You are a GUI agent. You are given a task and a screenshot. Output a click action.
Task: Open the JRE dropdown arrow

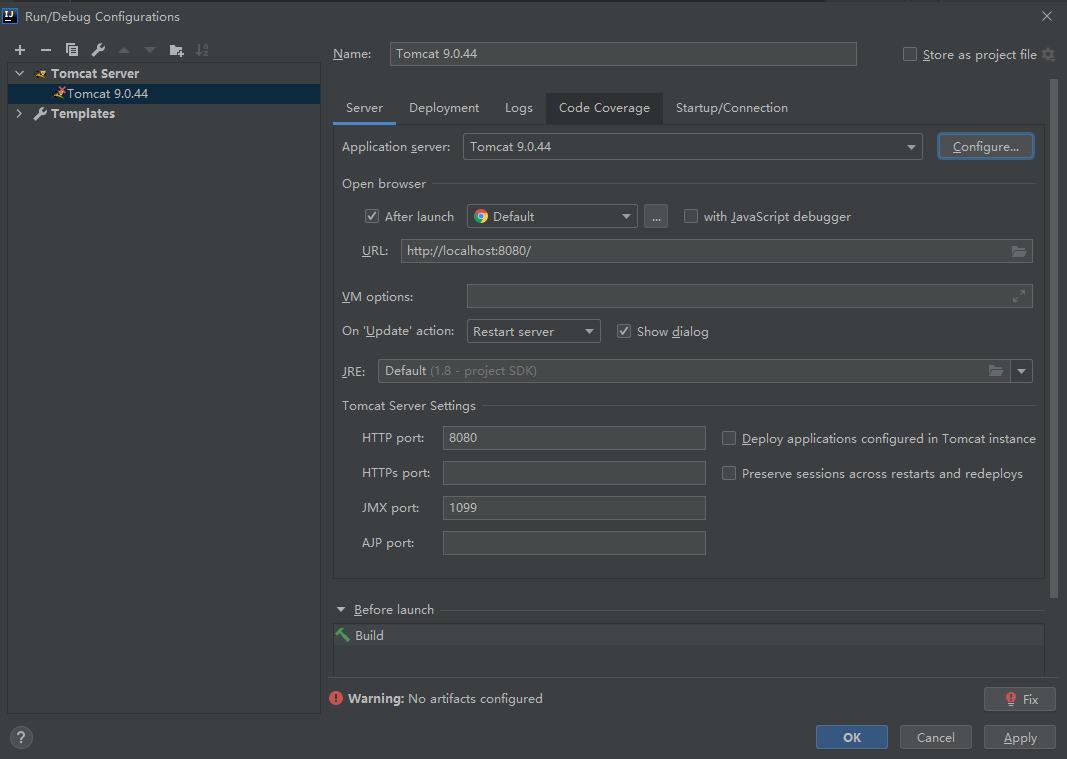[1021, 371]
